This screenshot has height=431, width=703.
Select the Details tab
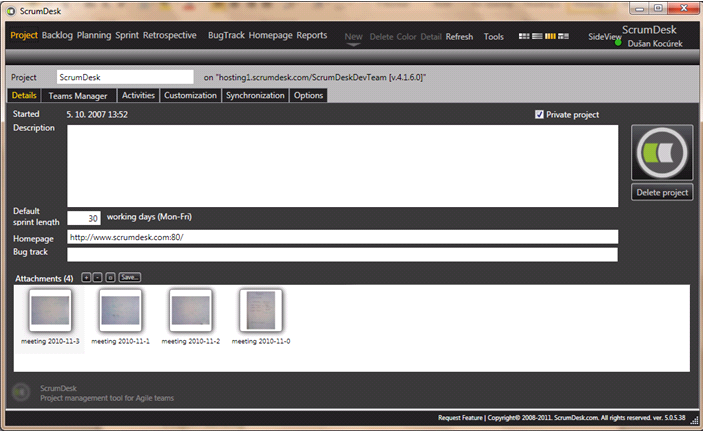pyautogui.click(x=24, y=96)
